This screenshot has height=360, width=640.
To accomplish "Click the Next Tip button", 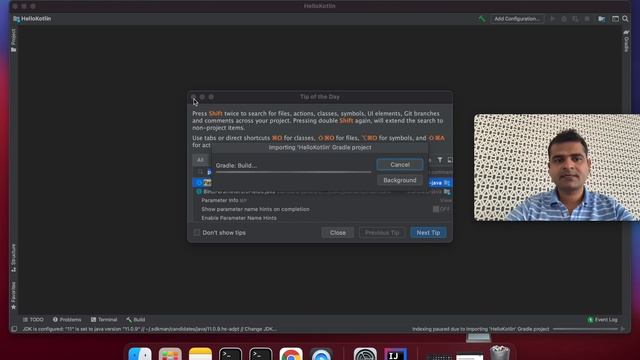I will (x=428, y=233).
